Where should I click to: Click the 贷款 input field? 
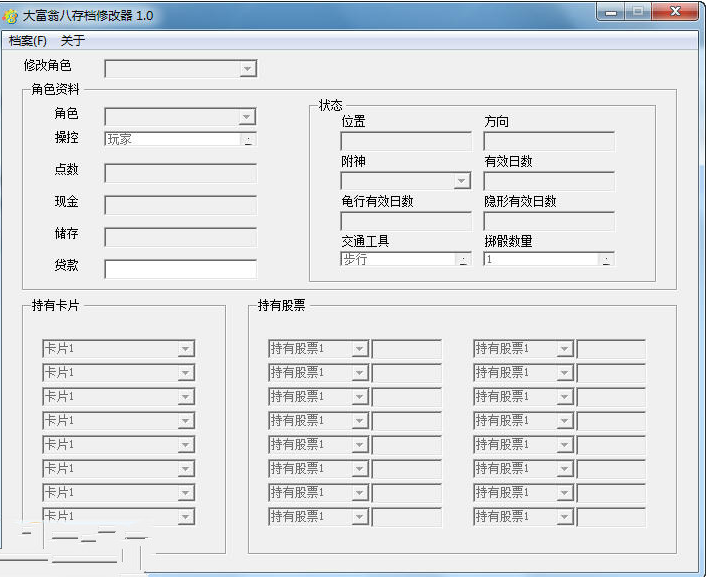click(x=181, y=269)
